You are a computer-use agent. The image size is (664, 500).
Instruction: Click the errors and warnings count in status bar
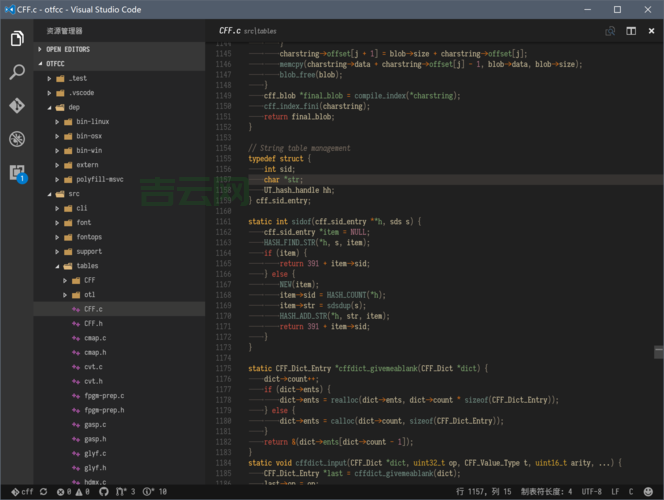75,492
